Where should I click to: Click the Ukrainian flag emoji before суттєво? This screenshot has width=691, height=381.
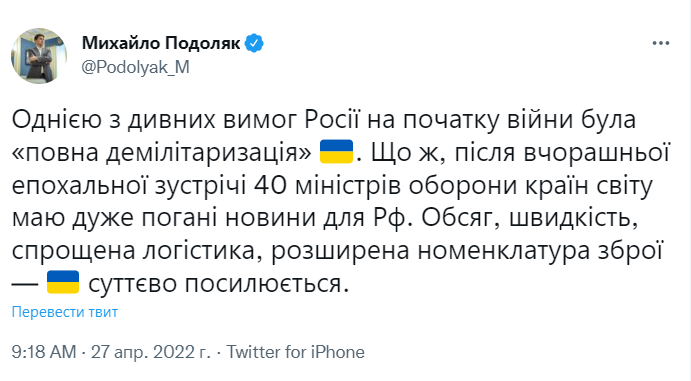point(63,282)
